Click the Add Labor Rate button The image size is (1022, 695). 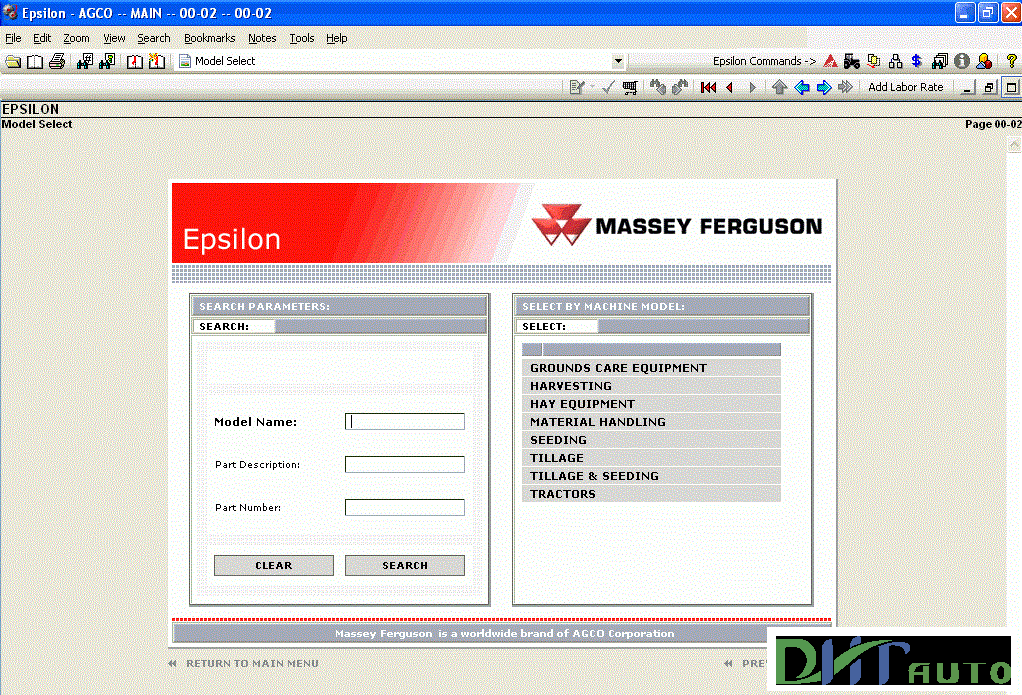(905, 87)
